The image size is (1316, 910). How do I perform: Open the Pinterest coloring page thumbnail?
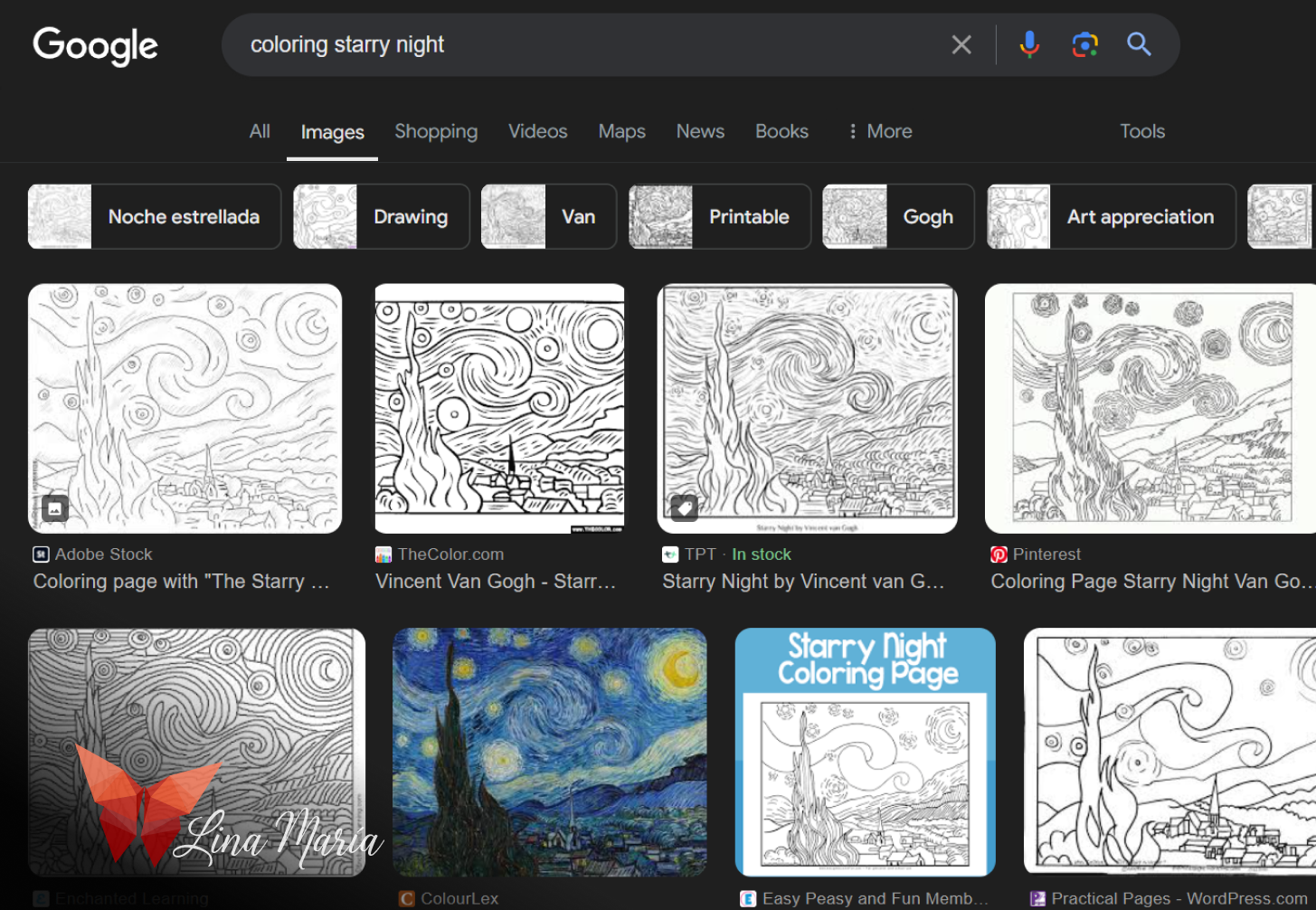[x=1150, y=409]
